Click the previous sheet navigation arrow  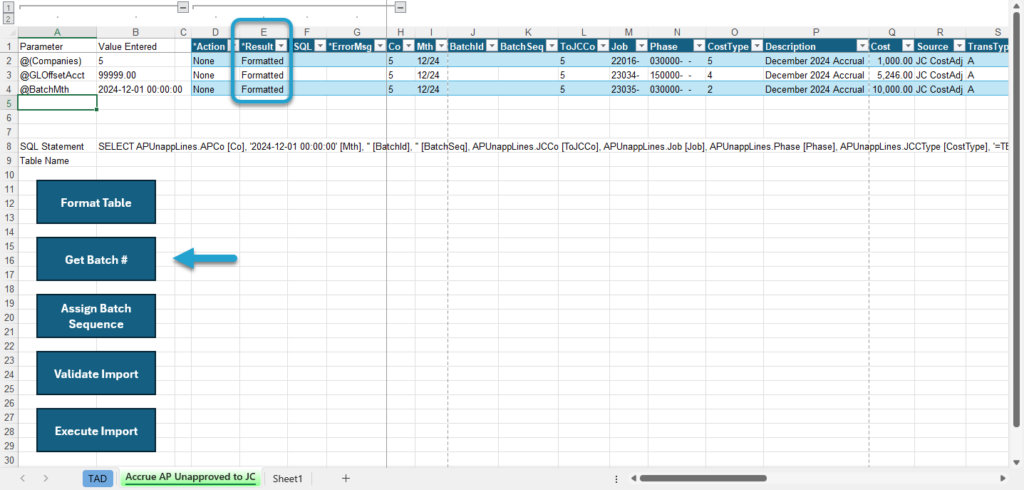tap(23, 478)
